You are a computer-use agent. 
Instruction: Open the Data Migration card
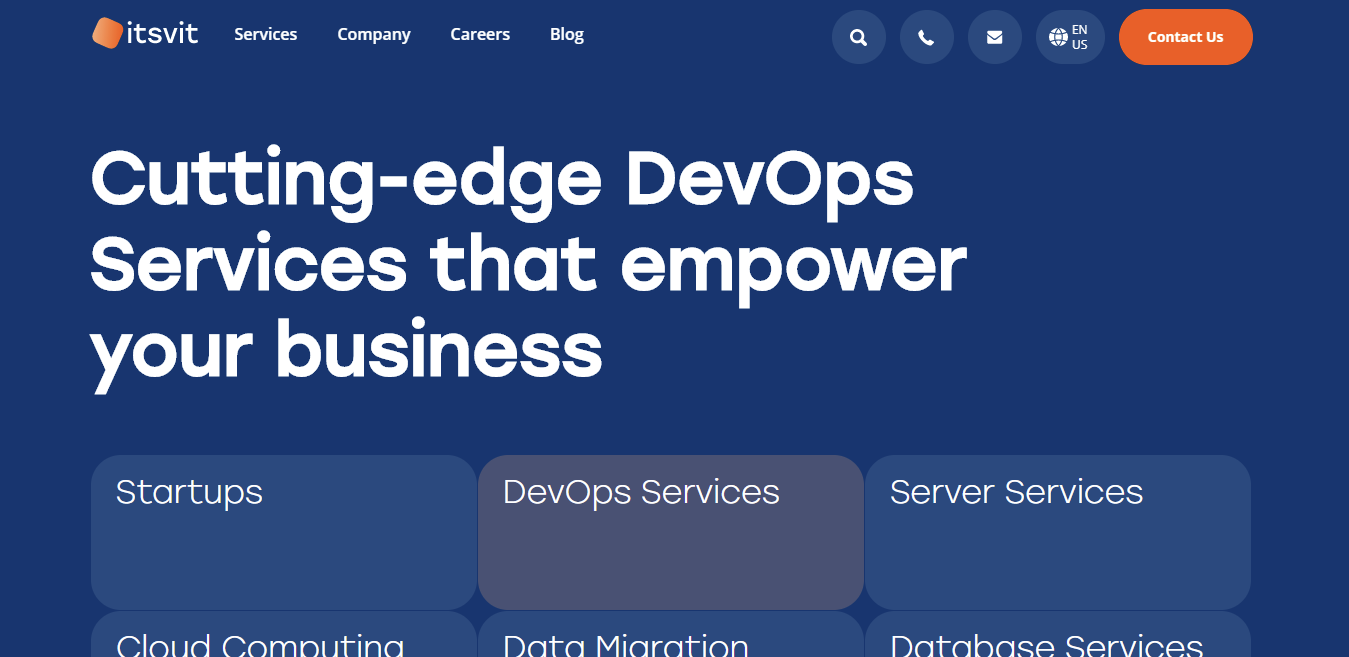671,634
